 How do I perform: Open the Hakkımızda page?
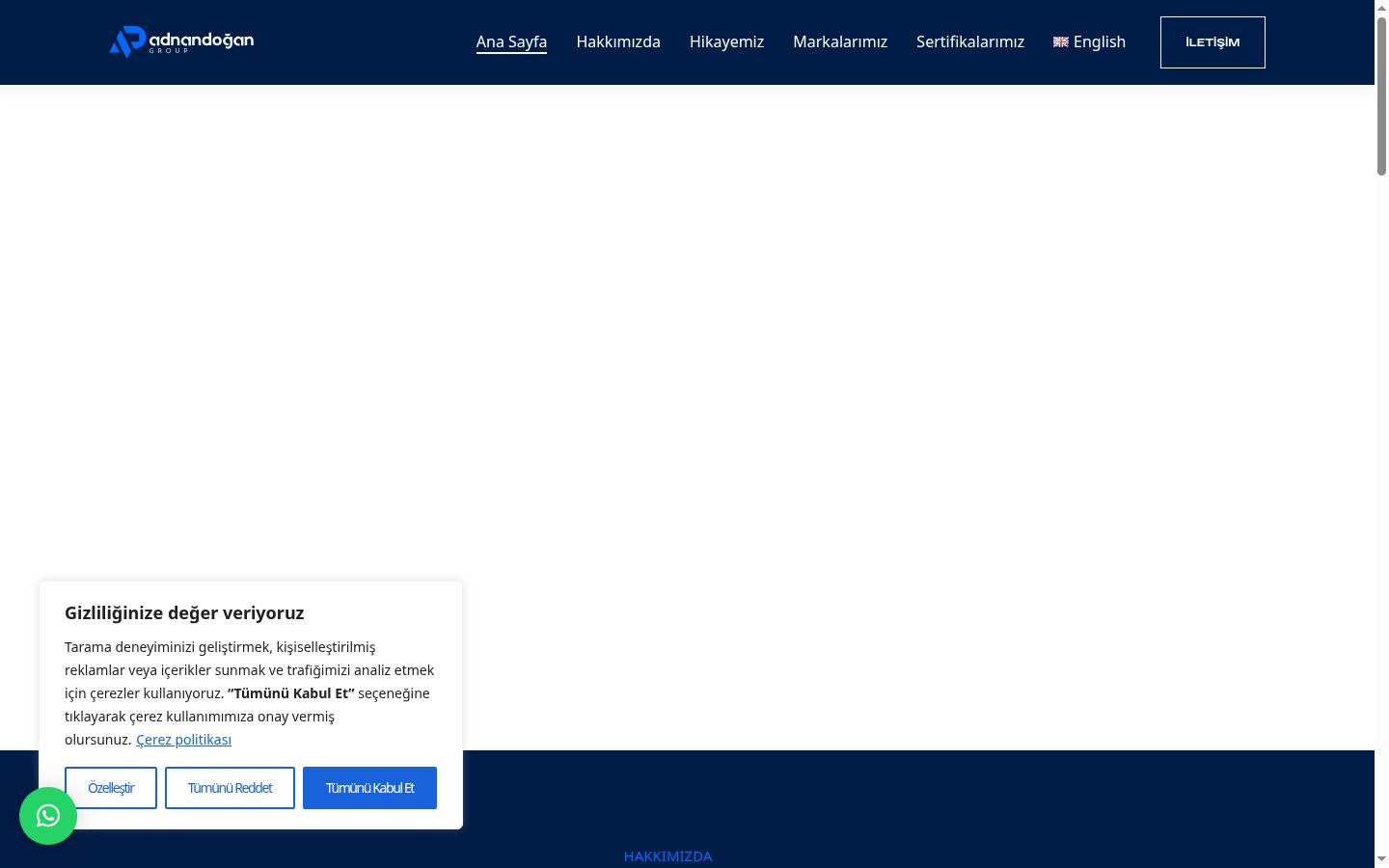[x=618, y=41]
